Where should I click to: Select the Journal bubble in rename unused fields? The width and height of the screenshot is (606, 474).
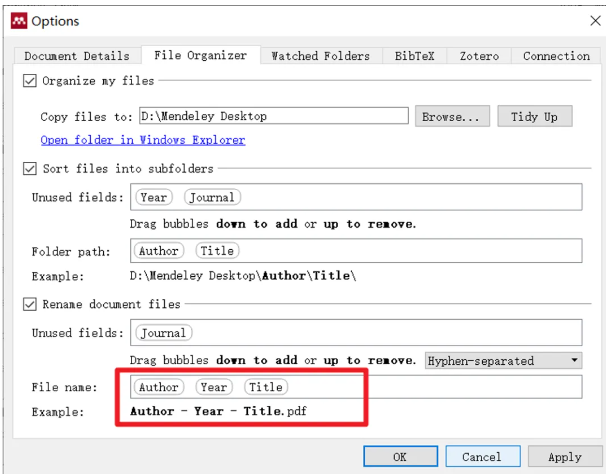click(163, 332)
